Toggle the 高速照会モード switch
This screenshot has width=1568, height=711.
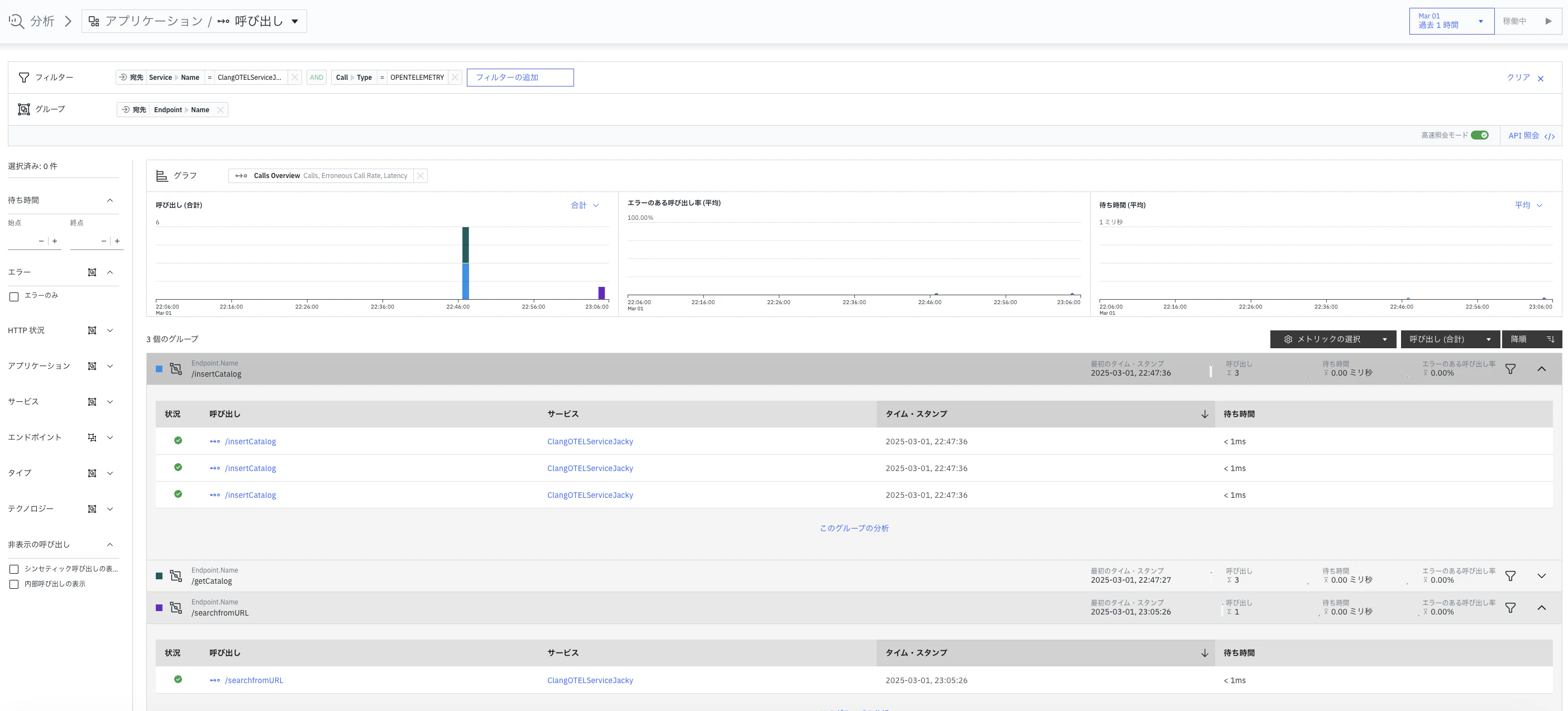1480,135
